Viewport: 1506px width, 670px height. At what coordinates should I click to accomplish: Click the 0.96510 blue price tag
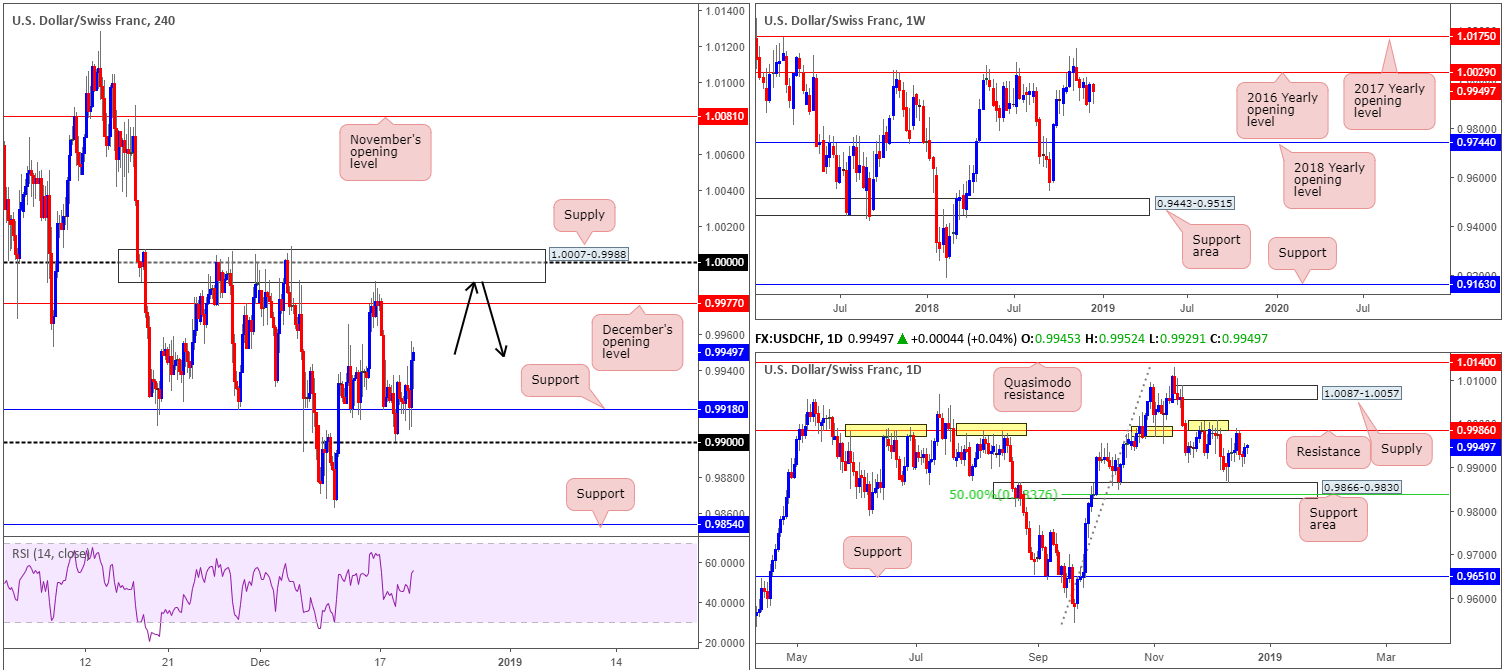pos(1475,577)
